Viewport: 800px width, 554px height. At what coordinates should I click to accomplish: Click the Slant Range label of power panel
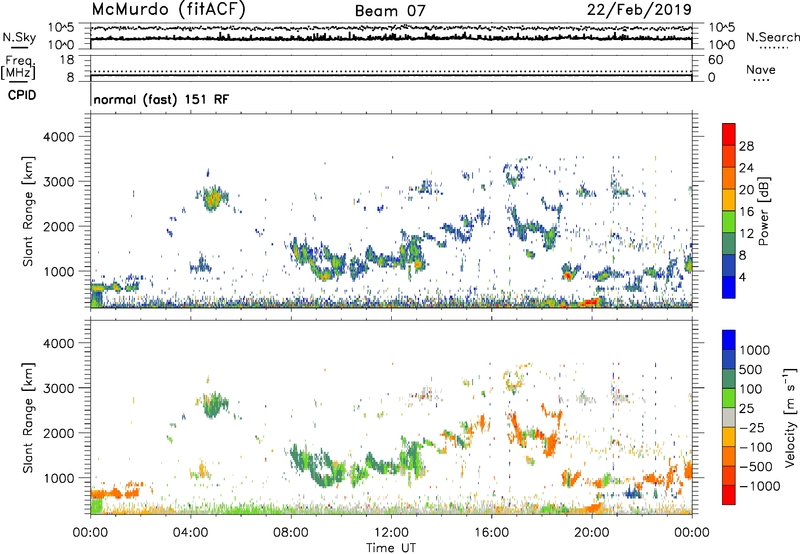pos(28,211)
